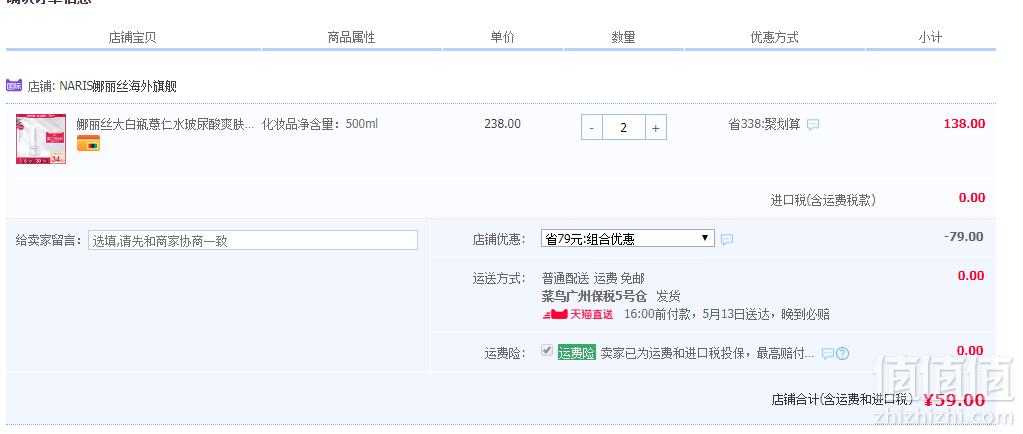
Task: Click the 进口税(含运费税款) label
Action: point(823,200)
